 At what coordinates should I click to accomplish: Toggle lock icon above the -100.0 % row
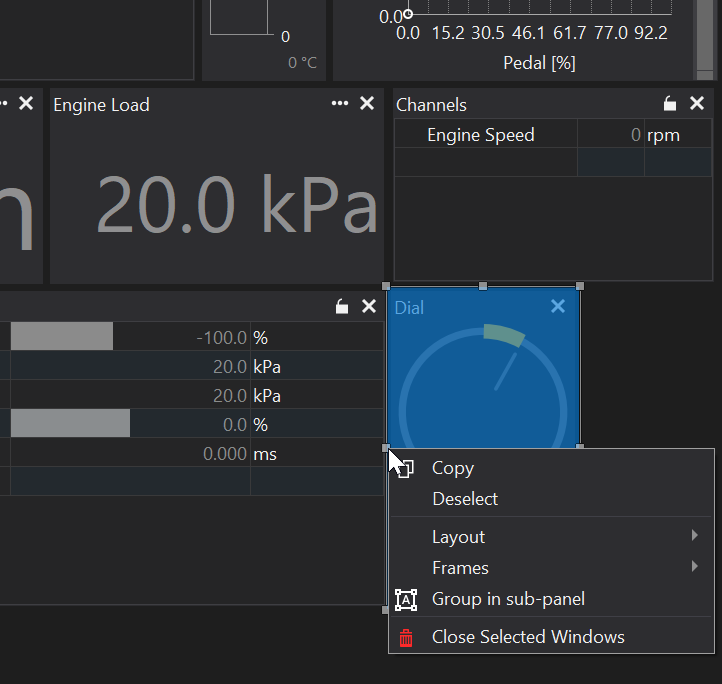(x=342, y=307)
